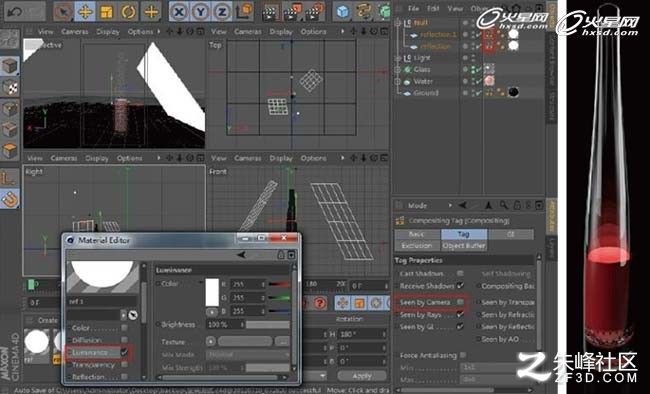Switch to the Exclusion tab
Image resolution: width=650 pixels, height=394 pixels.
click(417, 246)
